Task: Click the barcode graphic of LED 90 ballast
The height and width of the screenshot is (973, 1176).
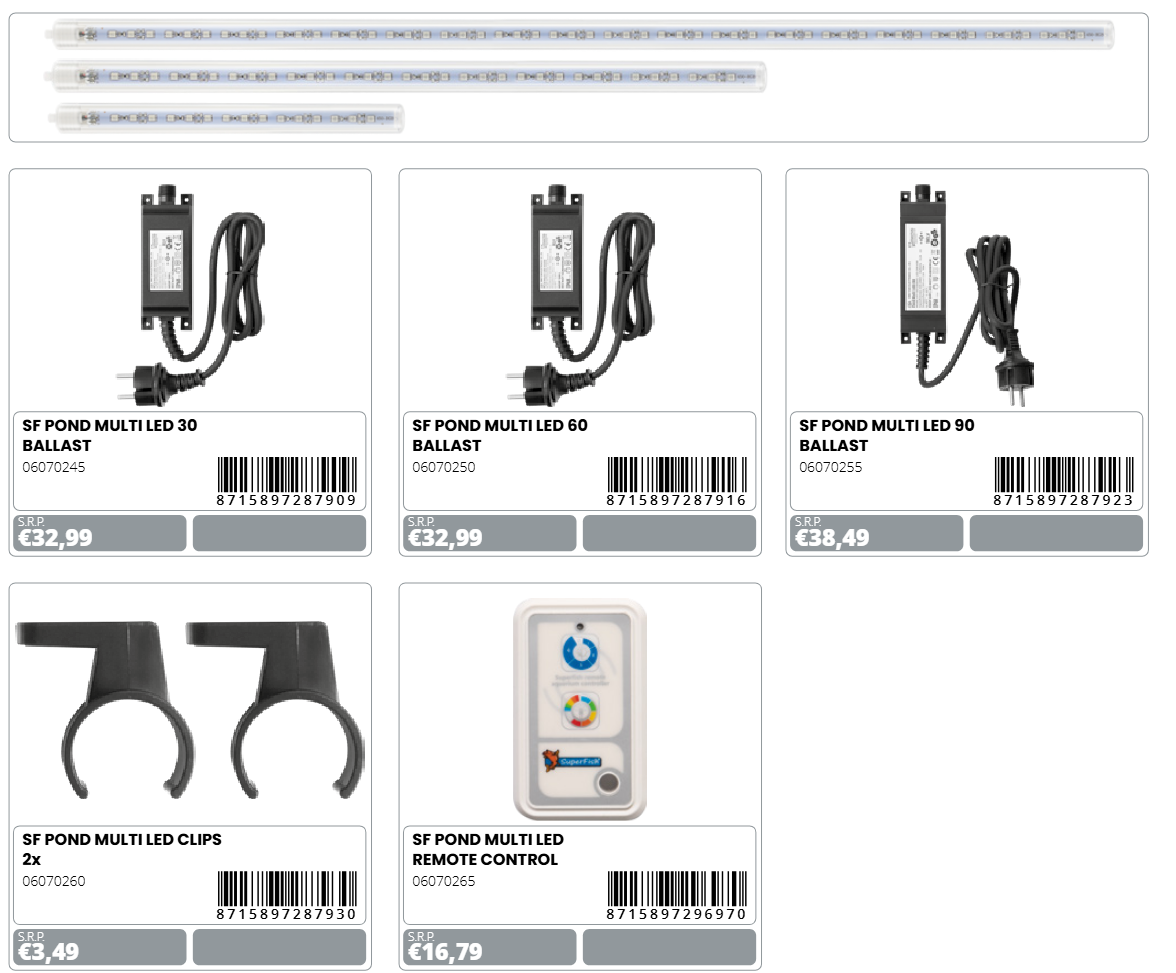Action: tap(1064, 475)
